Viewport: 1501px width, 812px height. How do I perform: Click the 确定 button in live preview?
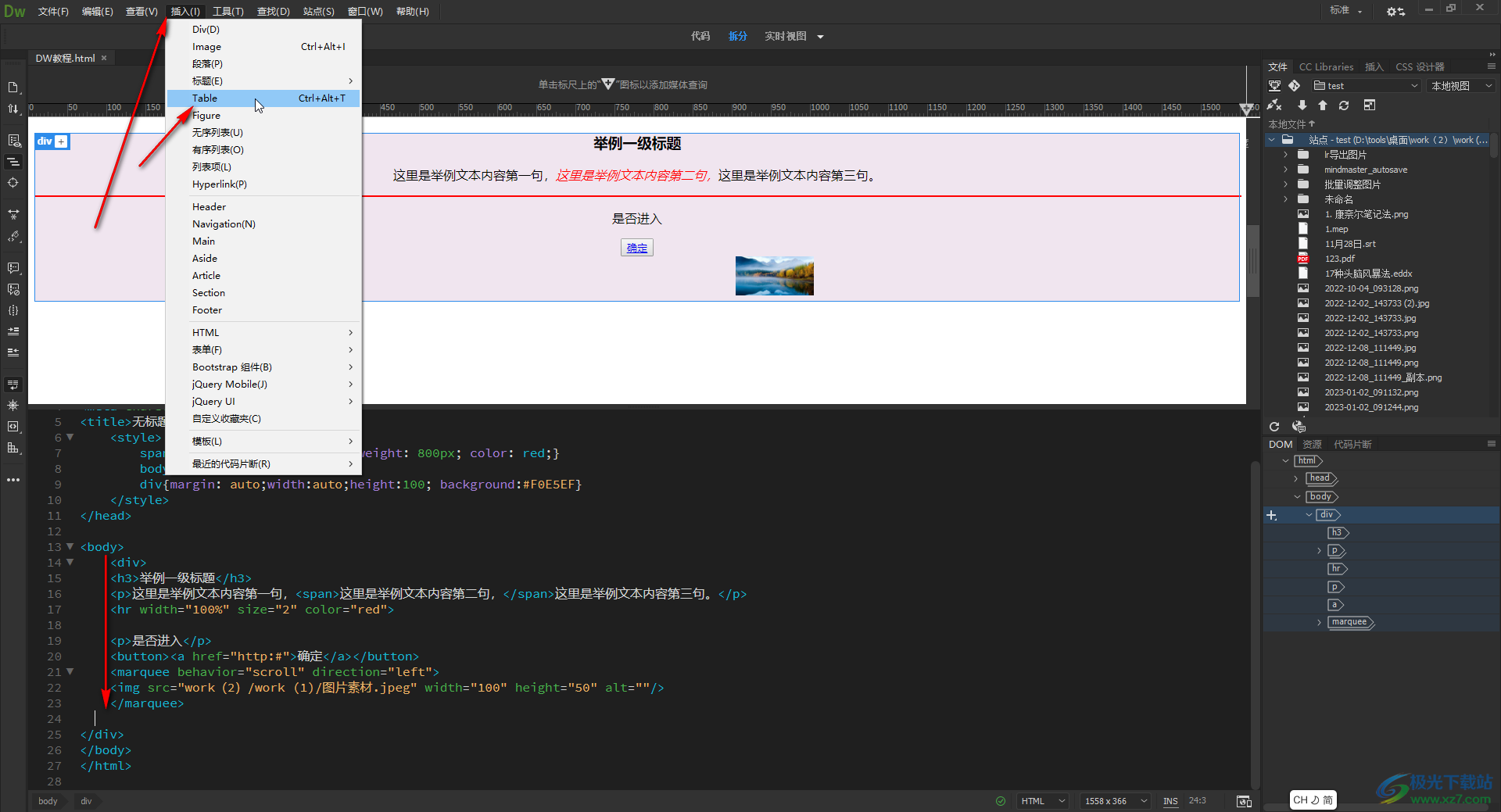point(637,248)
